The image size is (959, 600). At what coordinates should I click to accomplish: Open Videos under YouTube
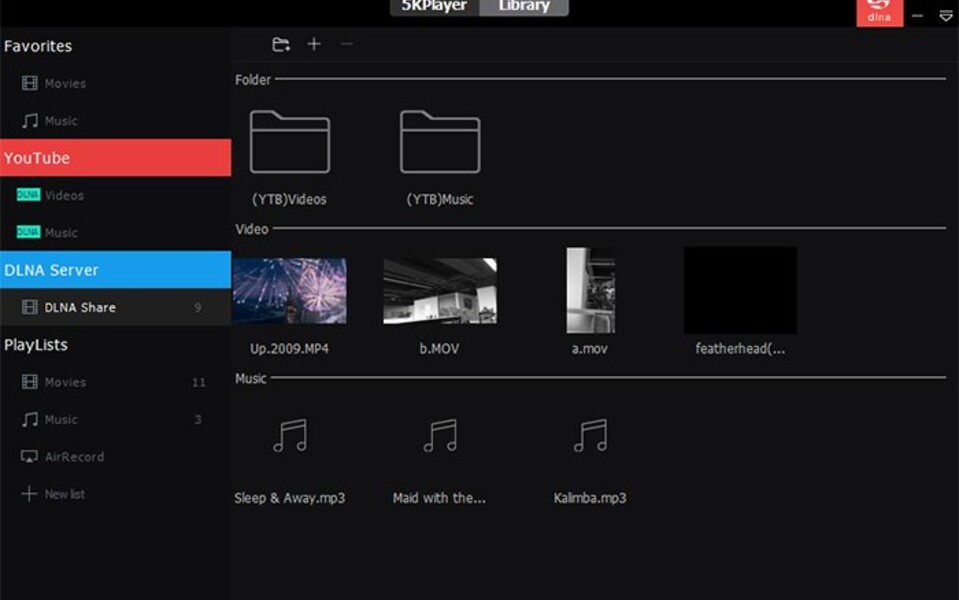[x=64, y=195]
